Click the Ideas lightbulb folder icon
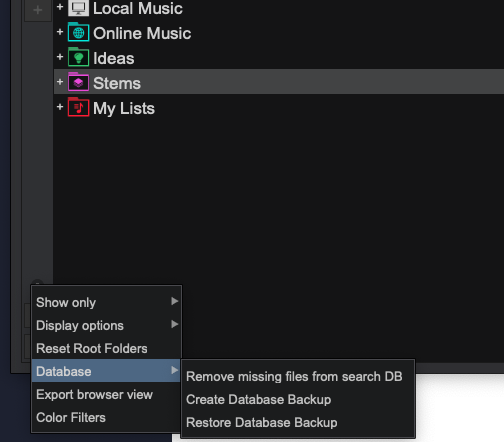 click(78, 57)
